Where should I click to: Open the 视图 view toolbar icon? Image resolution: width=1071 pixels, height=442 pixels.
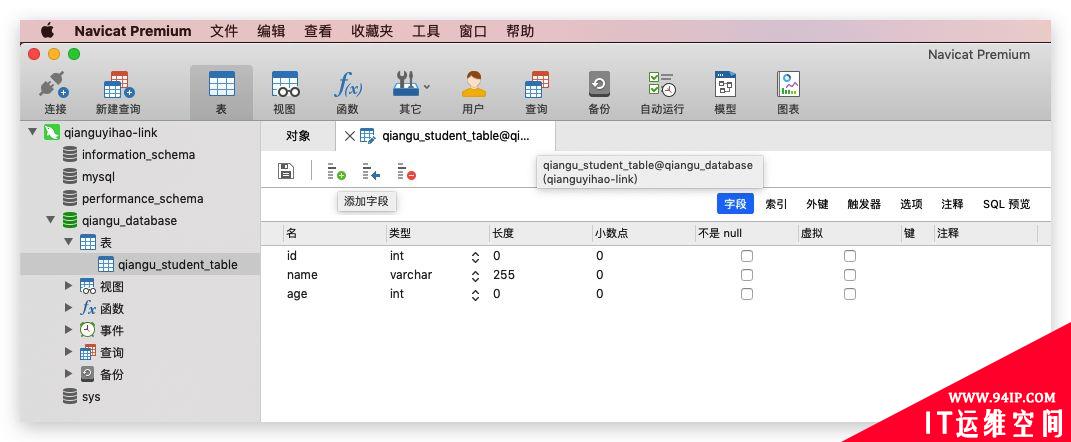pos(285,92)
